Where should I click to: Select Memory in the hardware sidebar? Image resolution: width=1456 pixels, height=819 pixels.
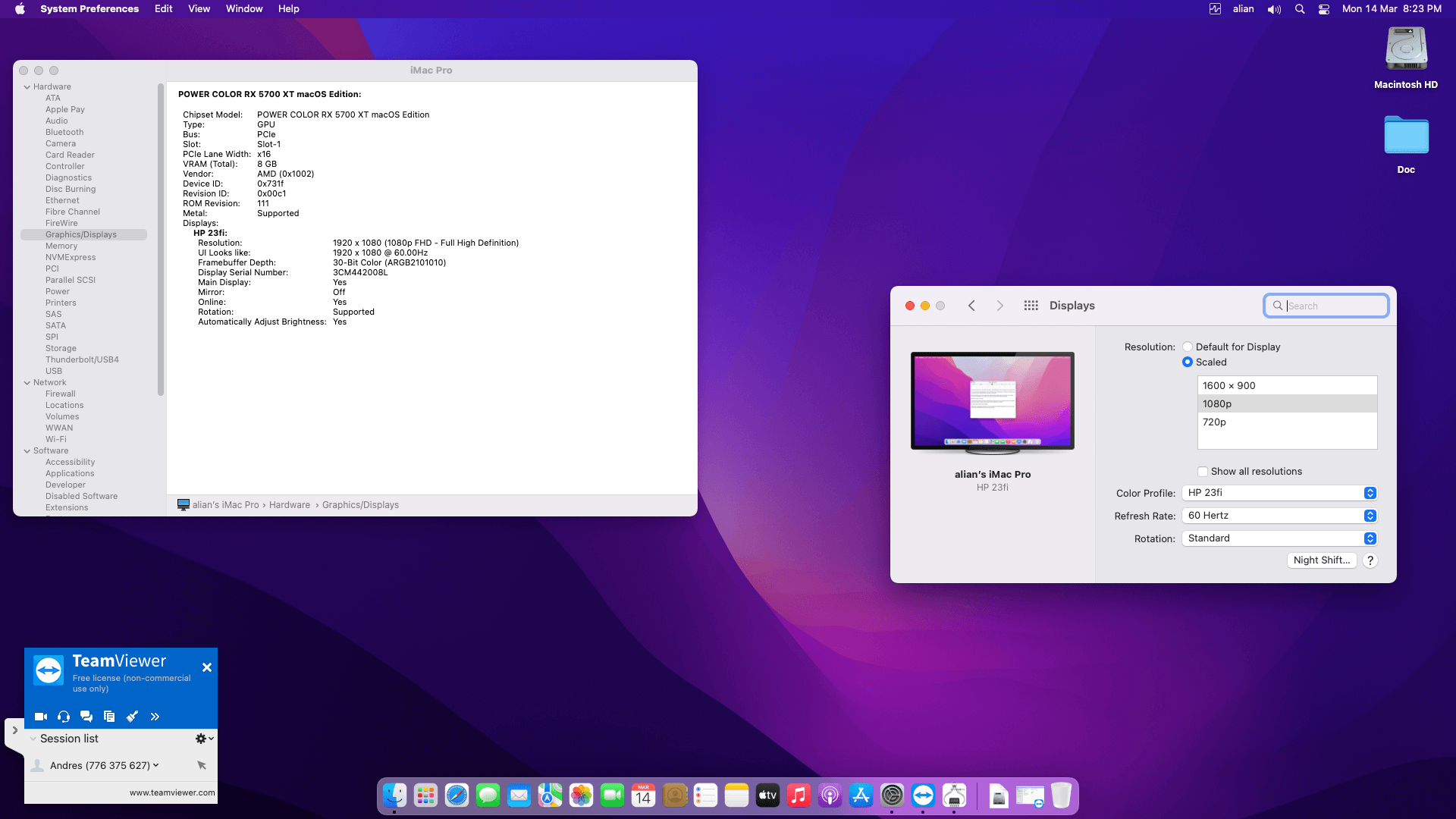coord(61,246)
